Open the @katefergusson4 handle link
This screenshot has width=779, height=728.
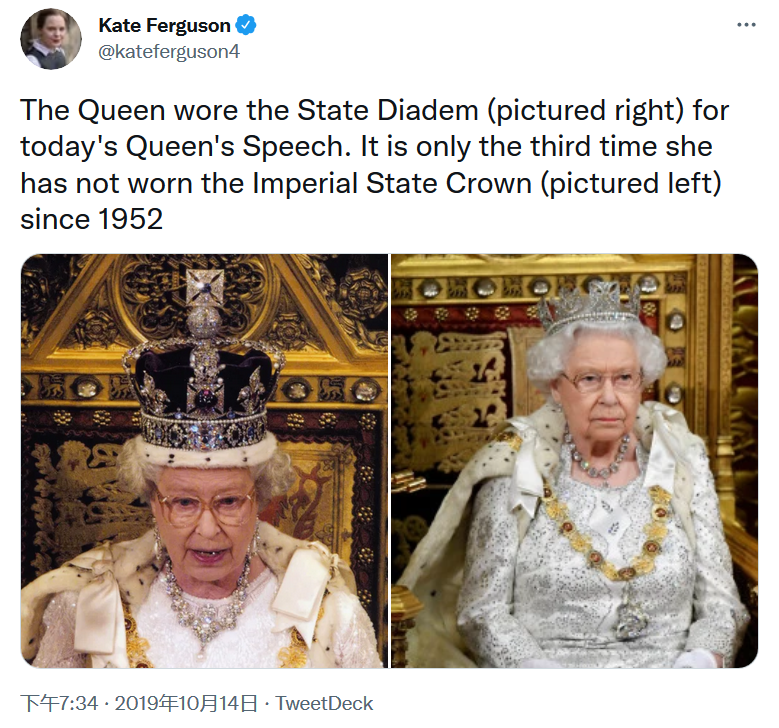point(169,52)
